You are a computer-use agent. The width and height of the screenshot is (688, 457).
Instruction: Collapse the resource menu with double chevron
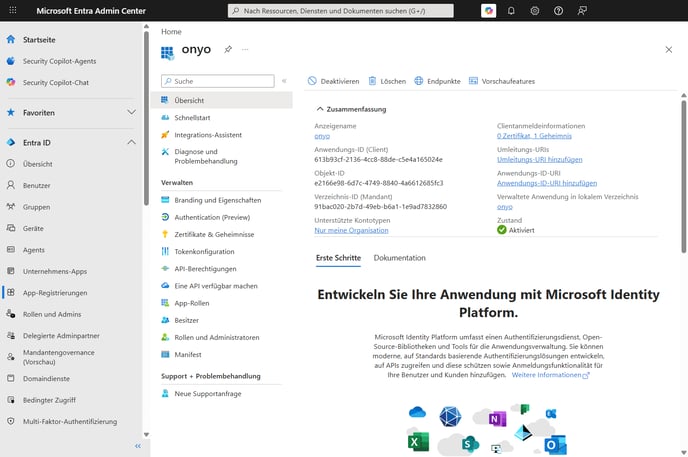tap(284, 81)
